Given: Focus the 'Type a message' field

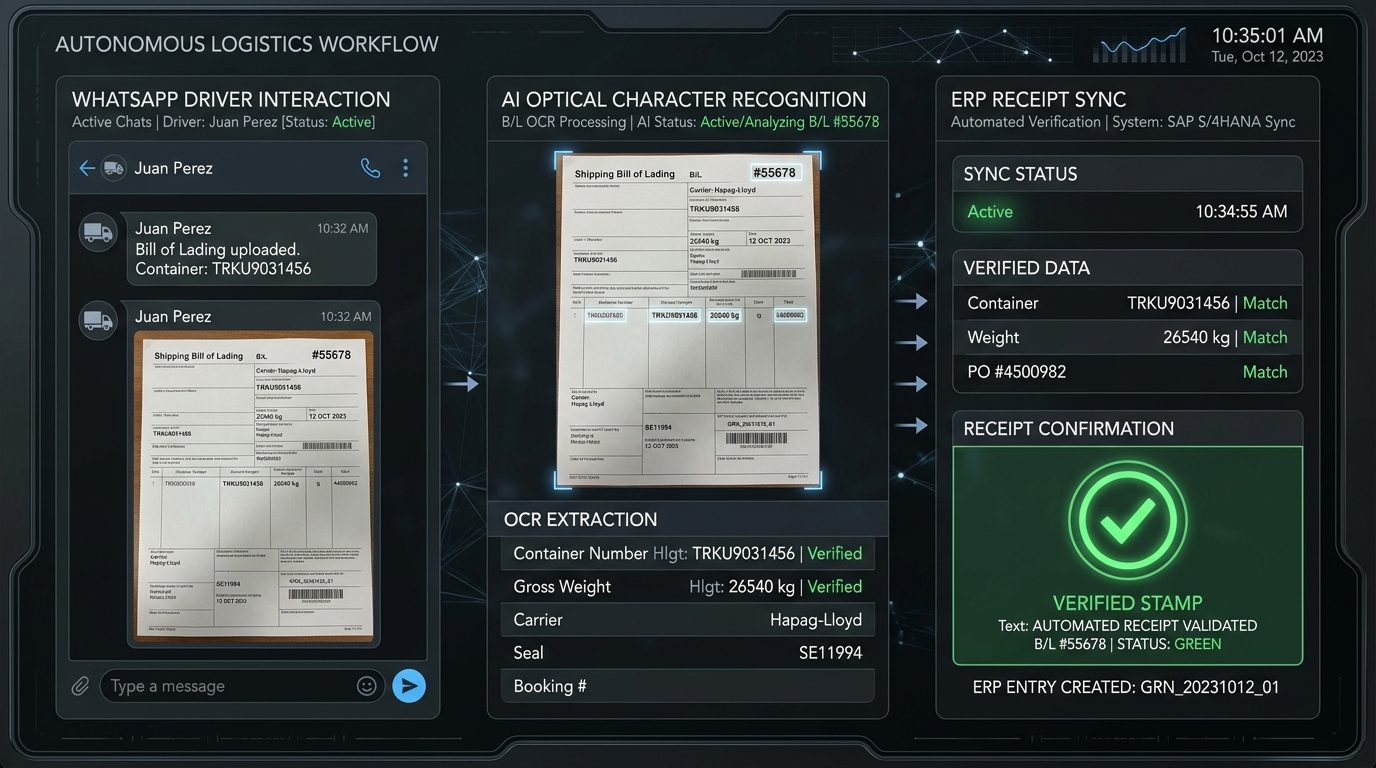Looking at the screenshot, I should 242,686.
